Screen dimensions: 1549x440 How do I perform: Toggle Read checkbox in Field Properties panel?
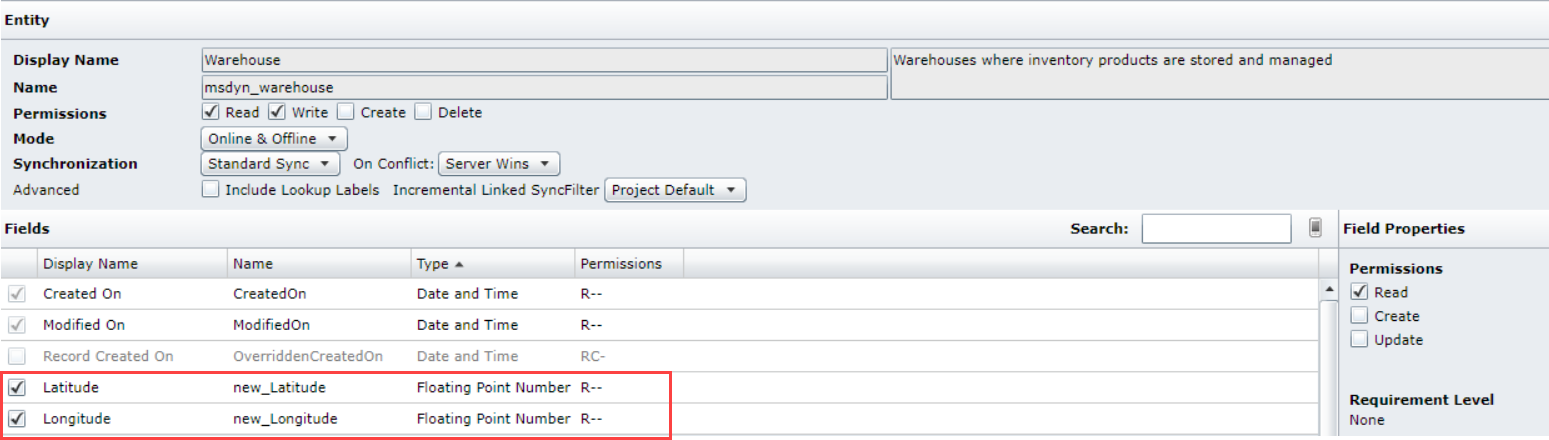click(1359, 292)
